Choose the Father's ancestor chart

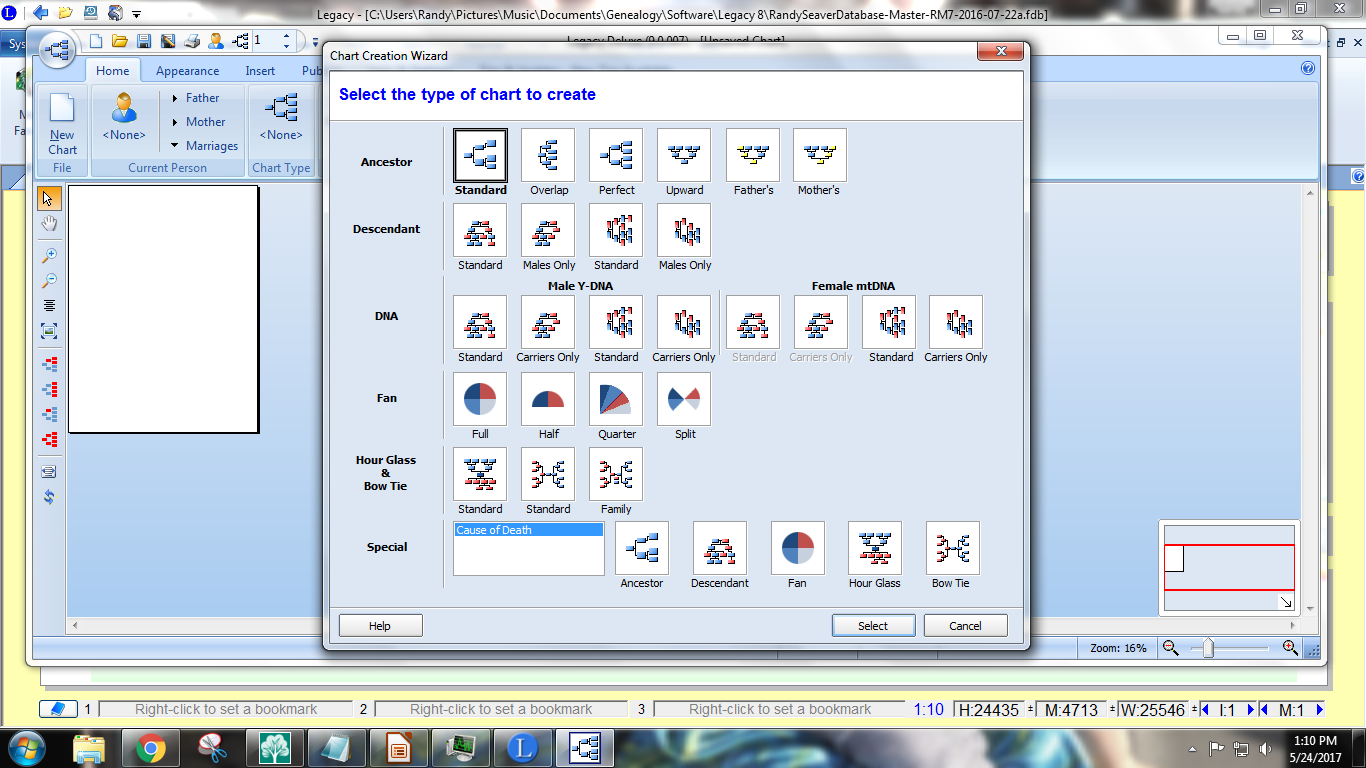pos(753,155)
